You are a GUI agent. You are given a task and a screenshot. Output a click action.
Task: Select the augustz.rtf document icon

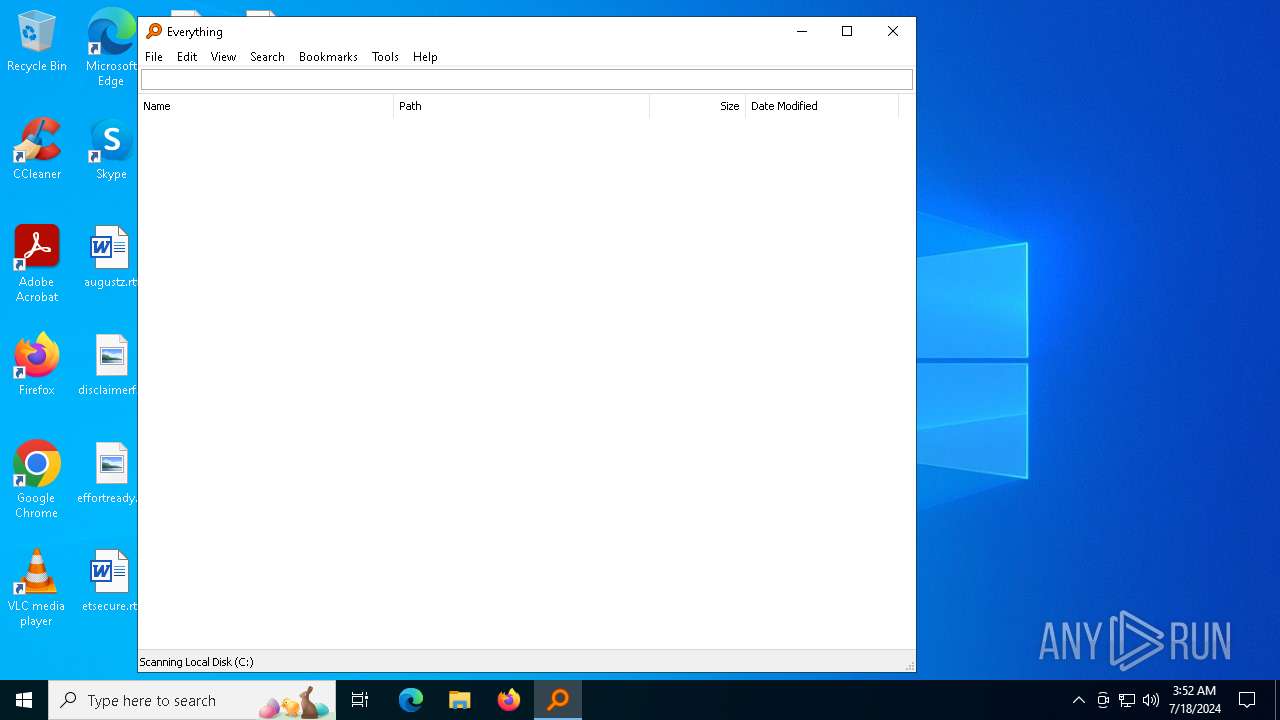[x=110, y=257]
